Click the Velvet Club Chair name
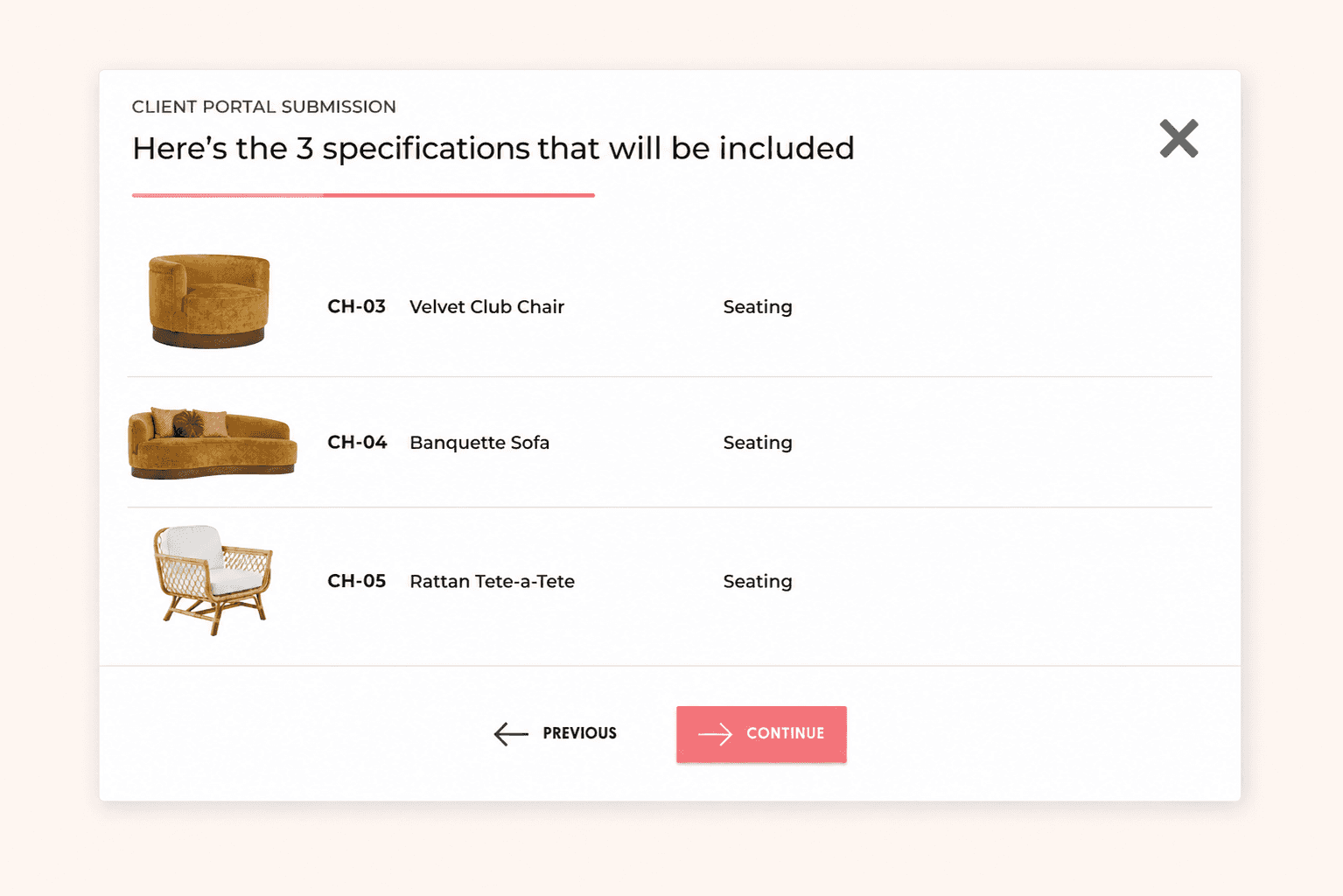1343x896 pixels. (486, 306)
